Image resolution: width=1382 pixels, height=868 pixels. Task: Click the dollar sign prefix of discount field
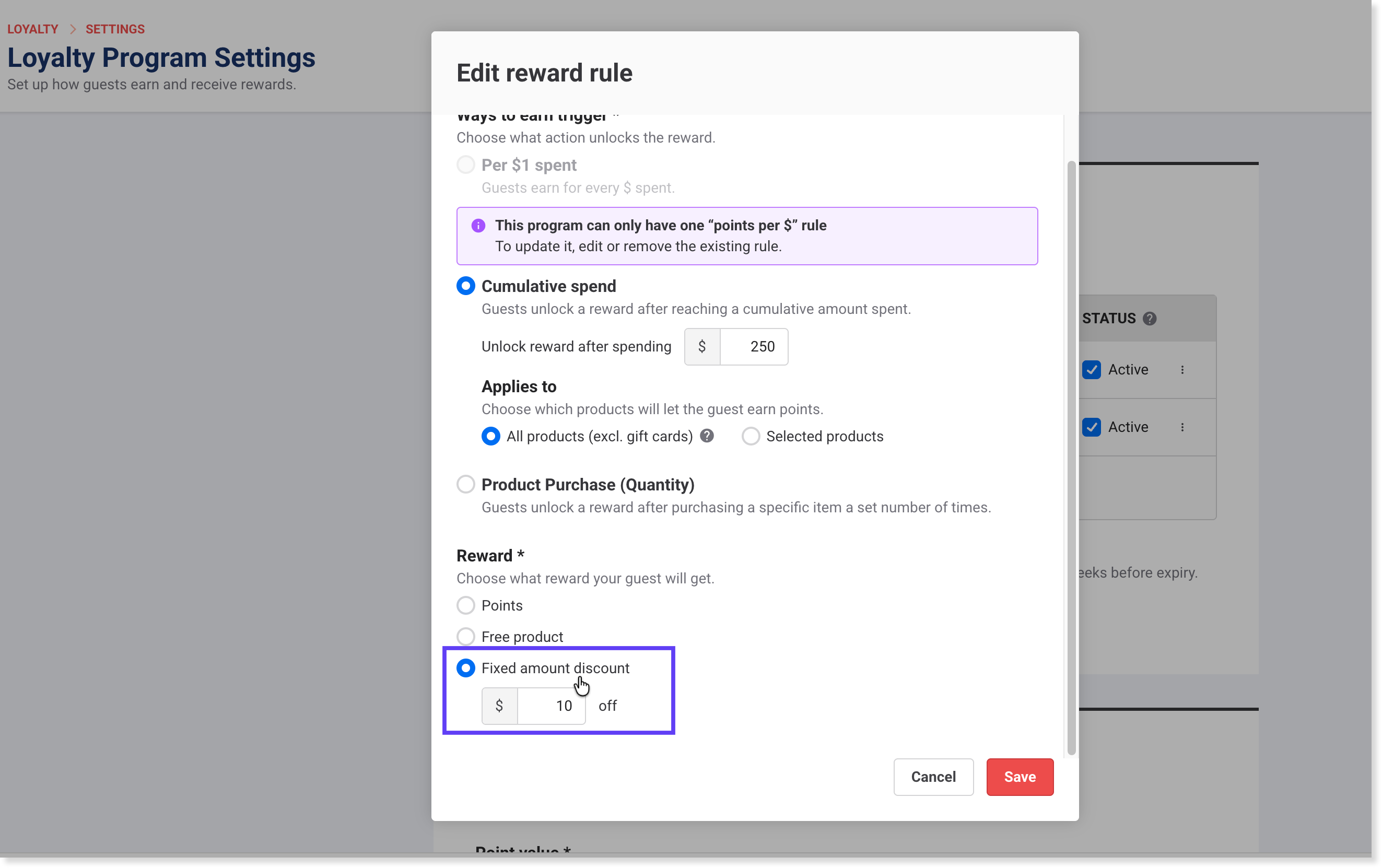(499, 706)
